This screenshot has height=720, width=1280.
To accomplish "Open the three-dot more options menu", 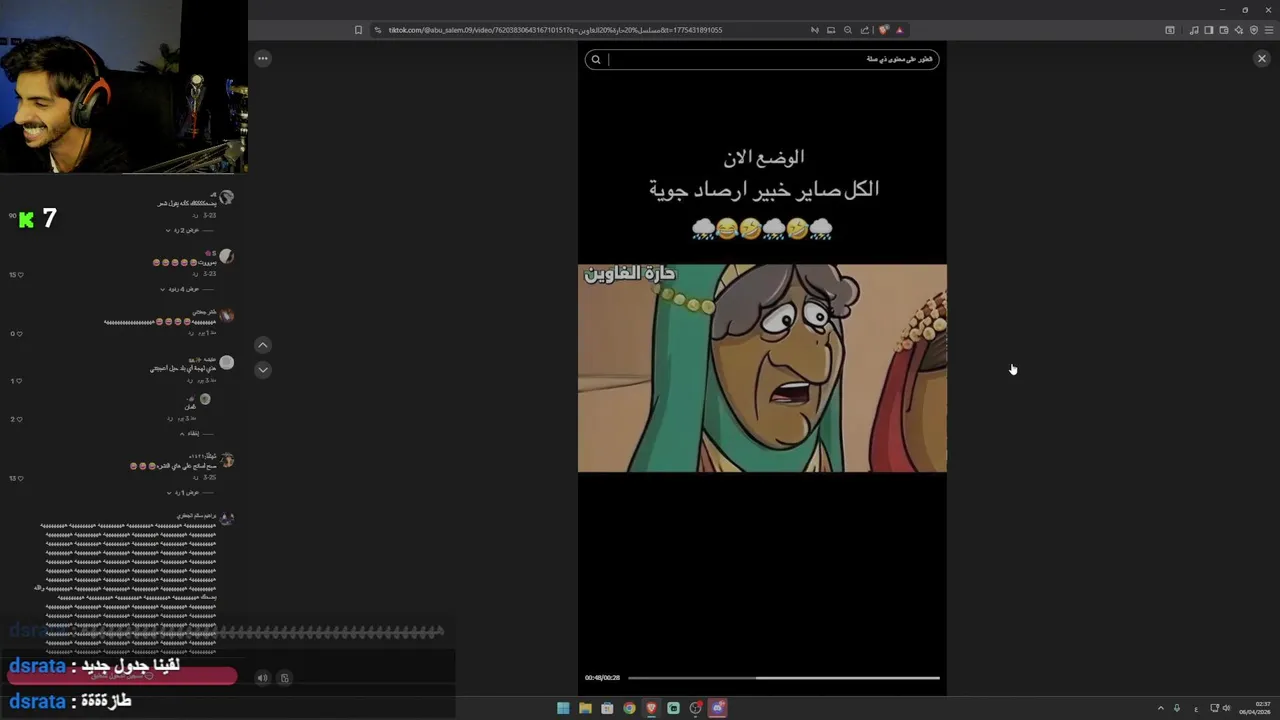I will 263,59.
